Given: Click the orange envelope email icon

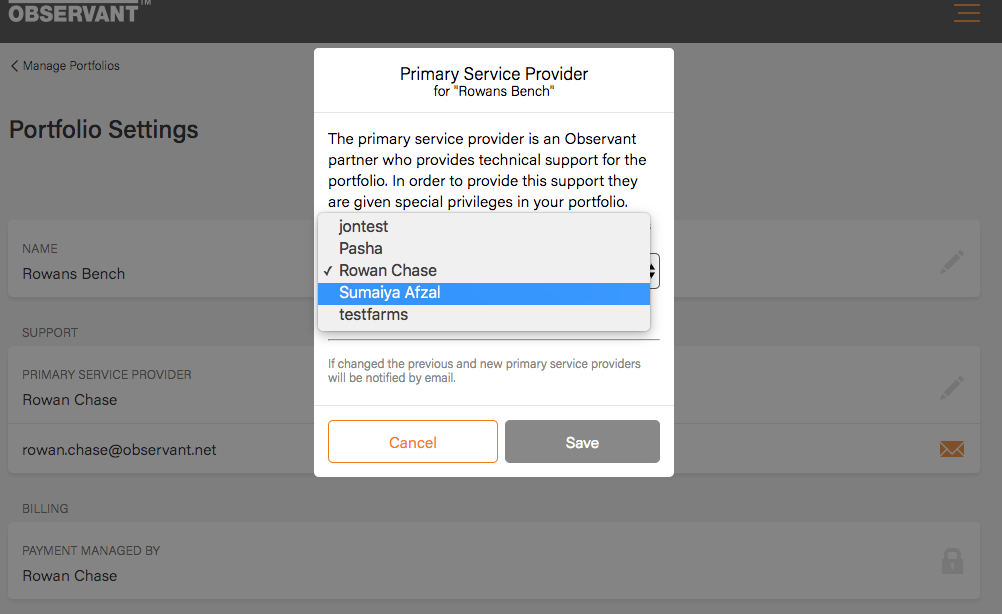Looking at the screenshot, I should click(952, 450).
